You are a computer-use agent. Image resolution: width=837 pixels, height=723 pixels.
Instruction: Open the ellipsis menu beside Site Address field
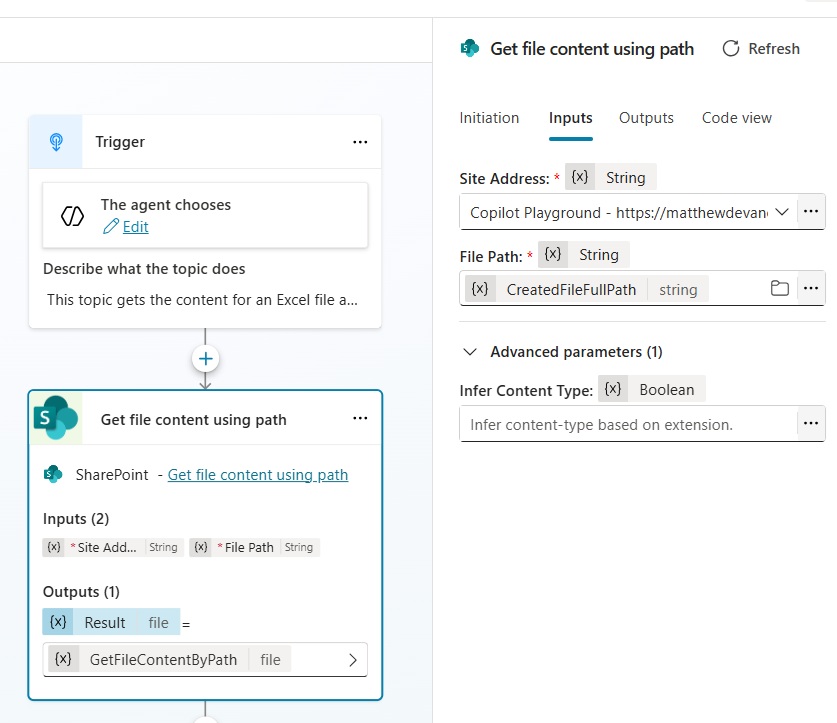(x=811, y=212)
